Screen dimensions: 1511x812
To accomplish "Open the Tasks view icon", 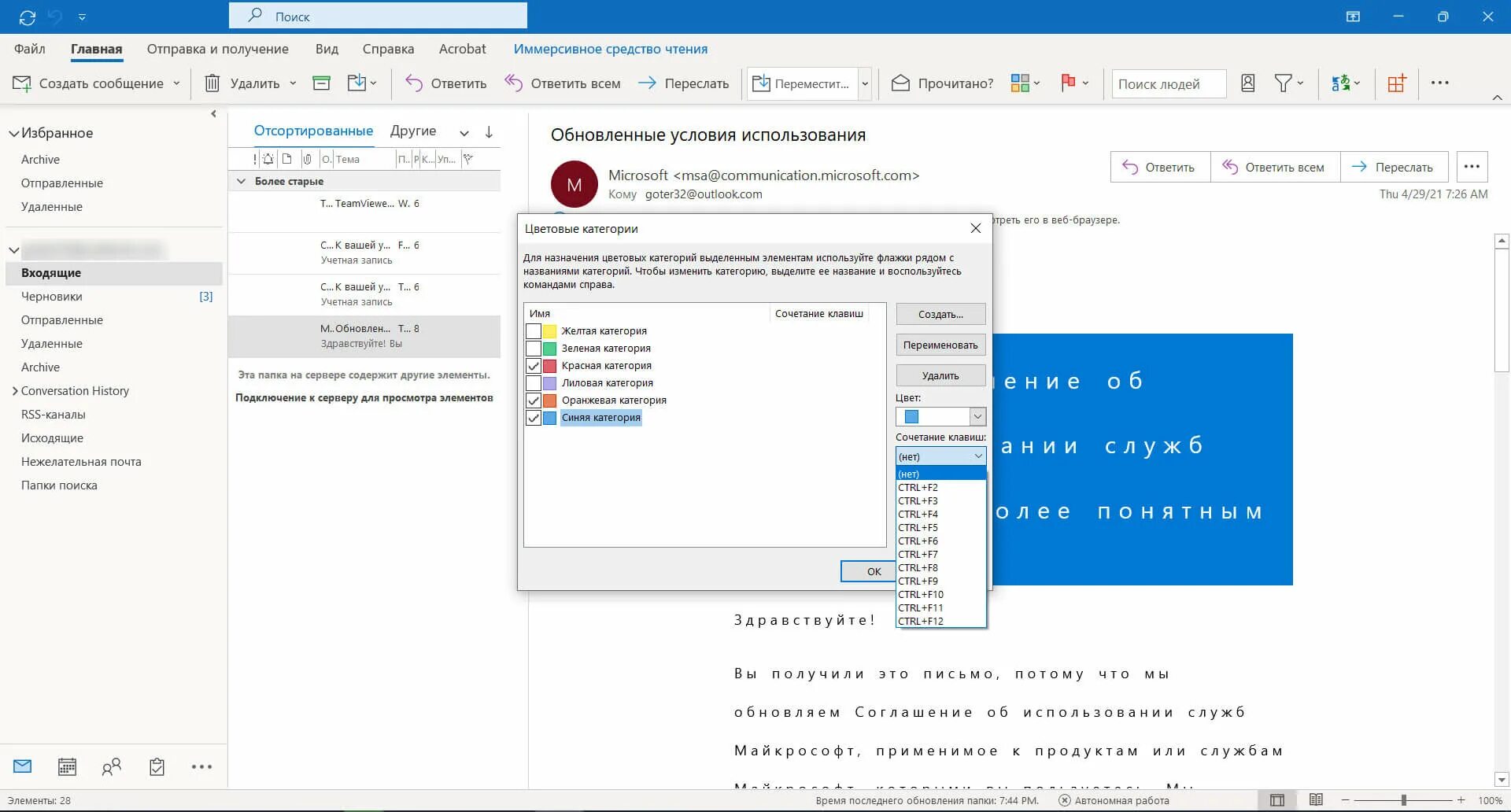I will (x=156, y=766).
